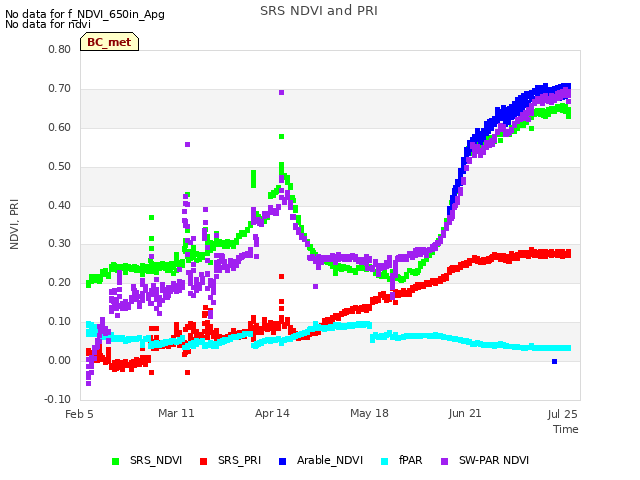Viewport: 640px width, 480px height.
Task: Click the Apr 14 x-axis tick label
Action: point(272,413)
